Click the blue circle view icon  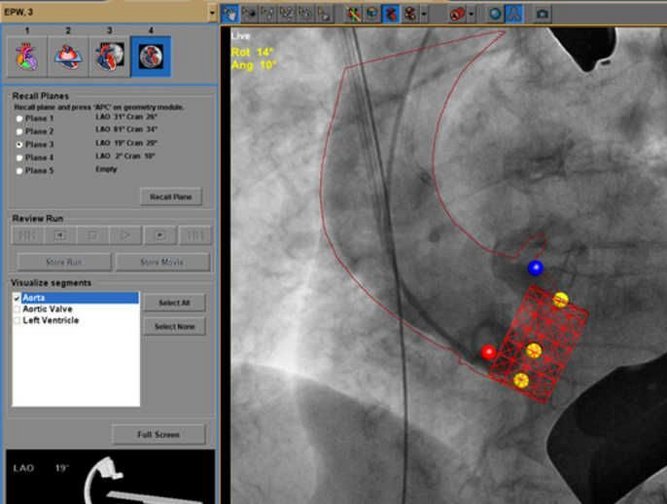point(495,14)
